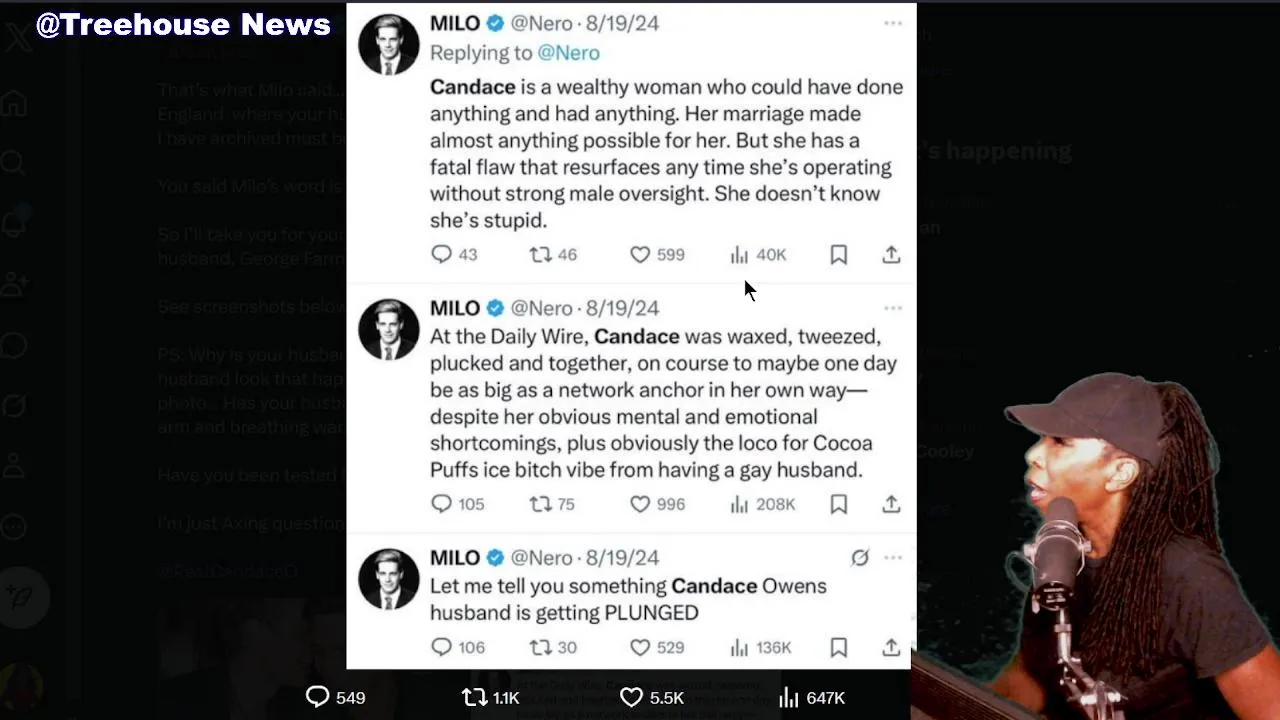Image resolution: width=1280 pixels, height=720 pixels.
Task: Open more options on PLUNGED tweet
Action: (x=893, y=558)
